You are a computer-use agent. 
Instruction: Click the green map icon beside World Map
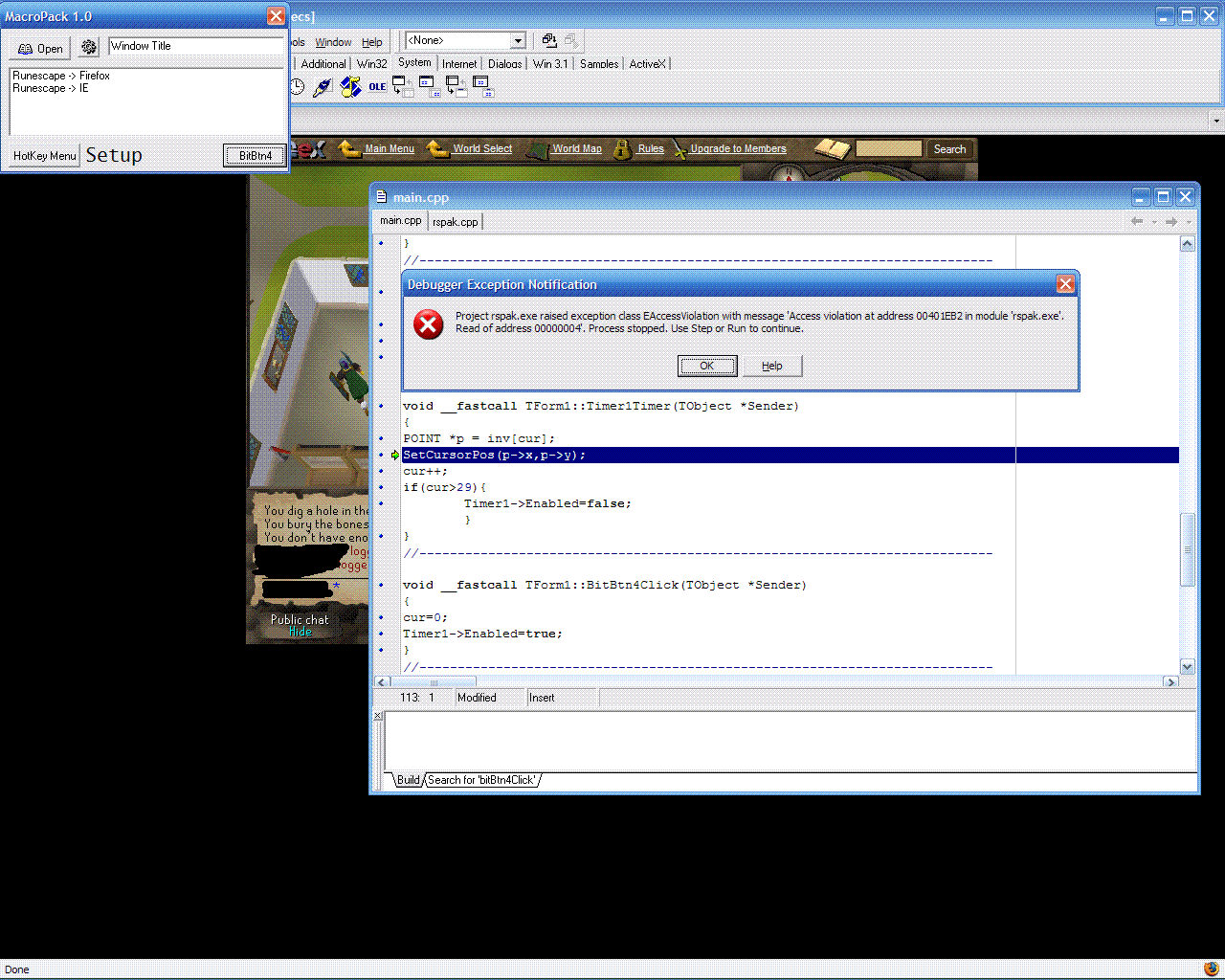(538, 149)
